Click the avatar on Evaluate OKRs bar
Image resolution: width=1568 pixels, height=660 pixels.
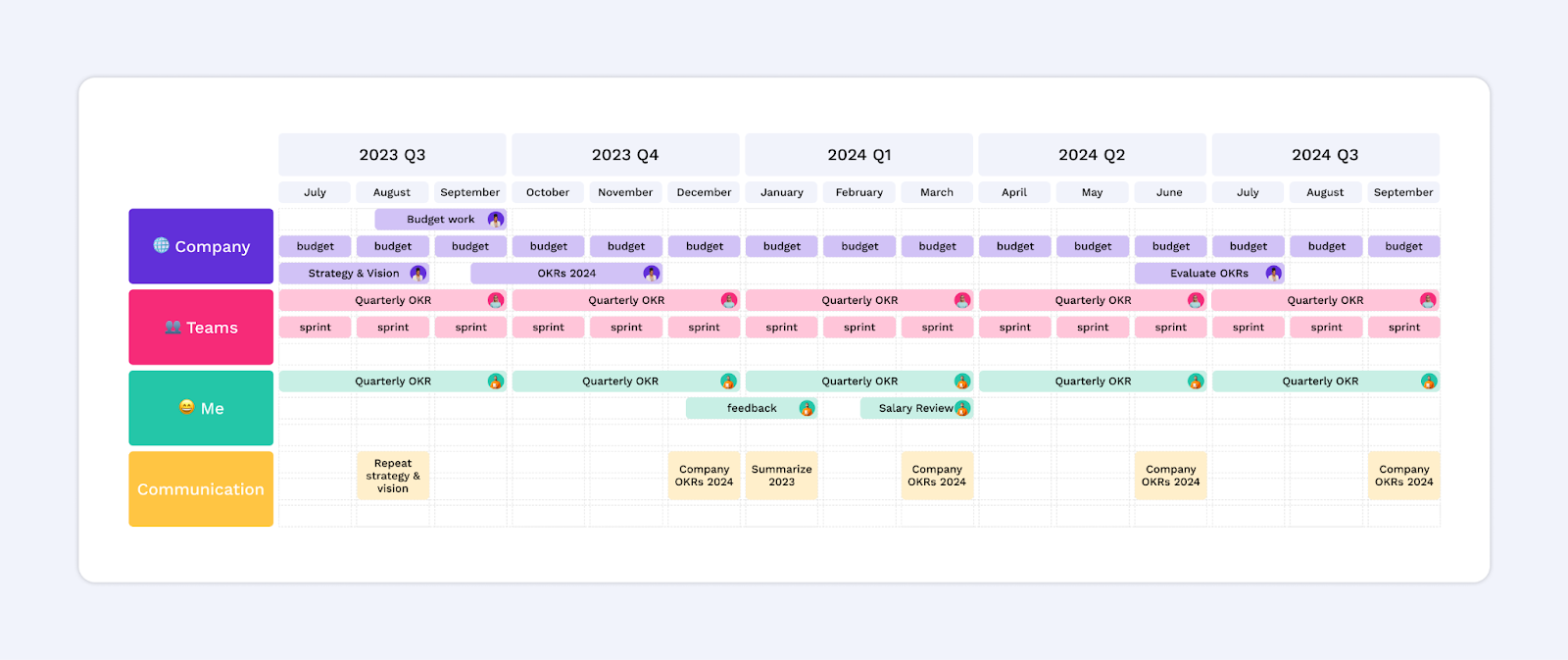pos(1273,274)
